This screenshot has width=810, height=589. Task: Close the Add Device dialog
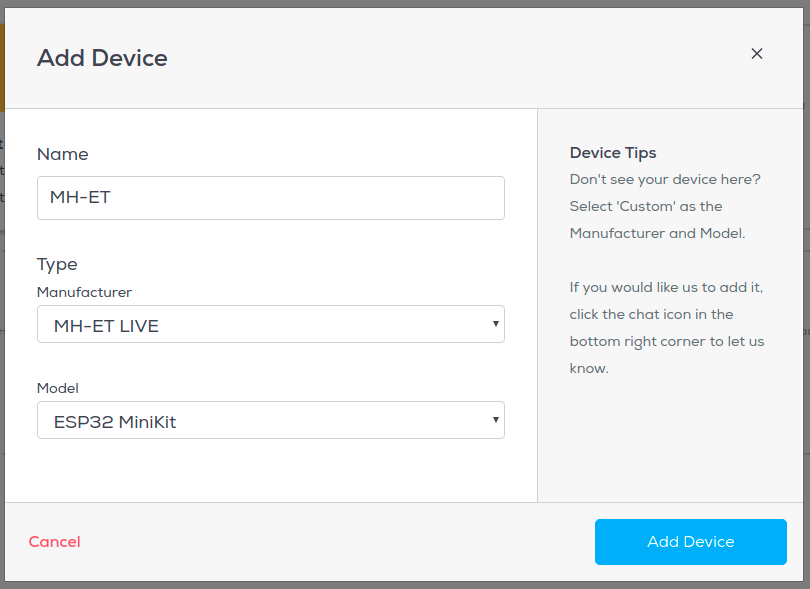coord(757,54)
